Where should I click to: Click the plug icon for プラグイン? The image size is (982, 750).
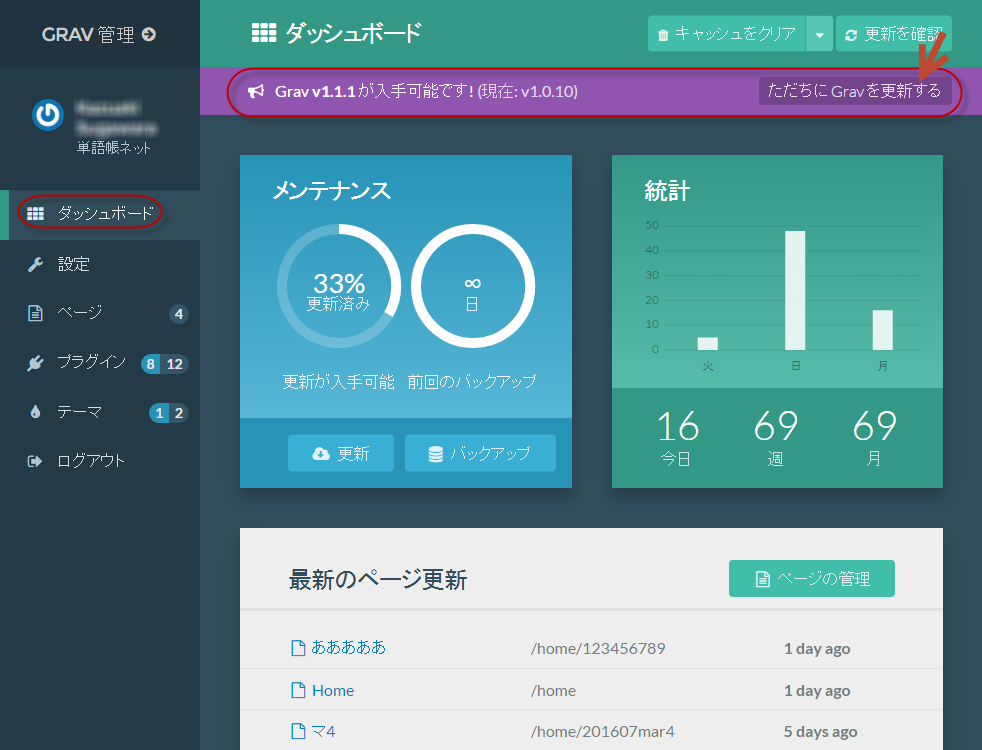coord(35,363)
